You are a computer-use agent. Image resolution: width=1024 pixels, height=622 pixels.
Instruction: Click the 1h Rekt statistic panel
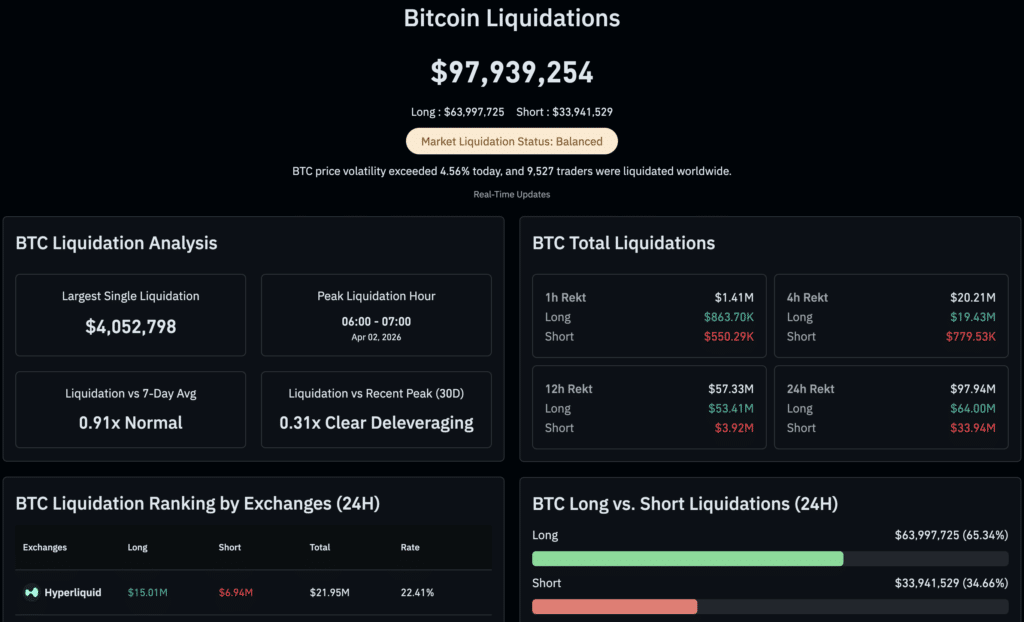(x=649, y=316)
